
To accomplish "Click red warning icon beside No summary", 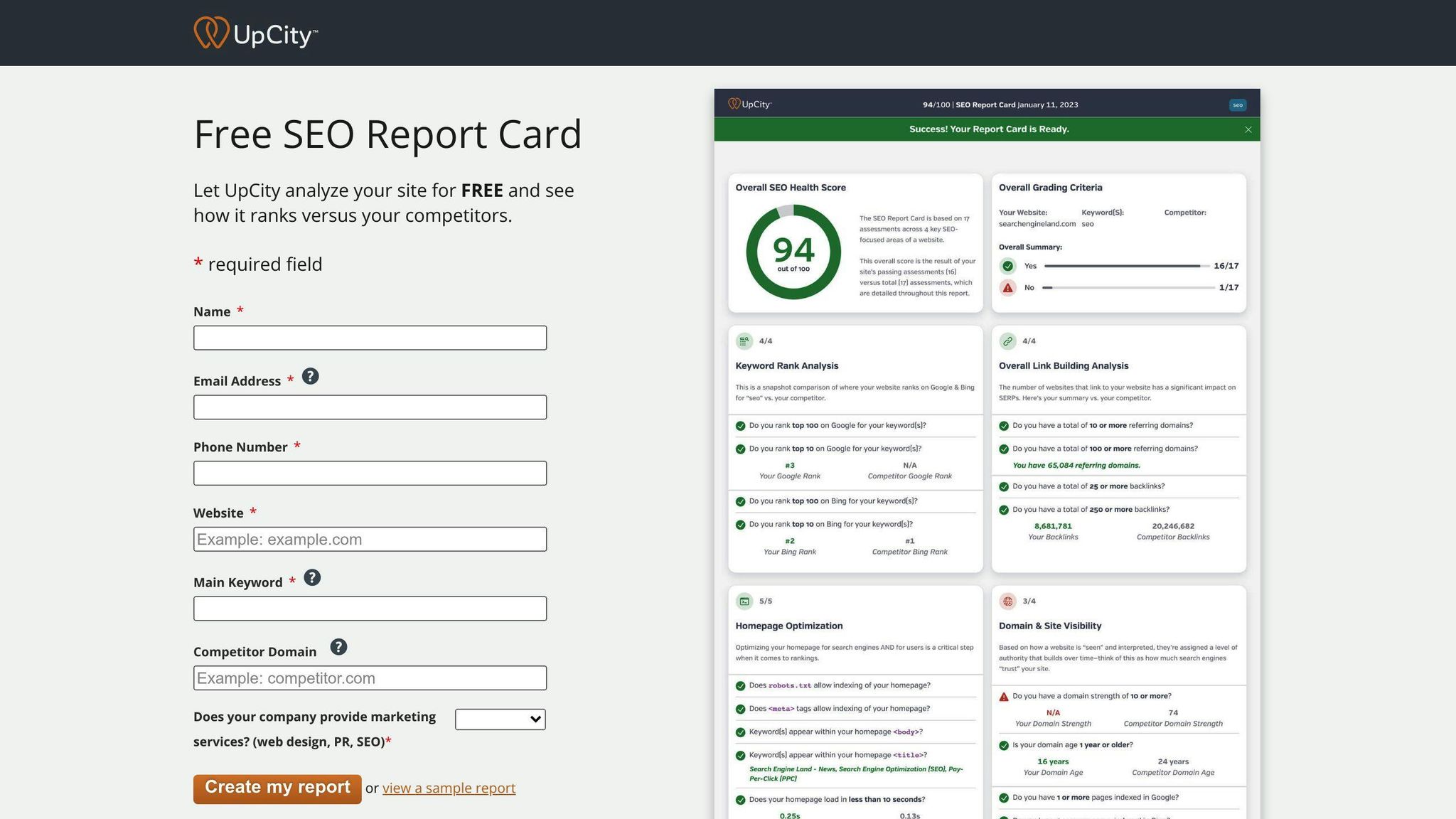I will [1007, 288].
